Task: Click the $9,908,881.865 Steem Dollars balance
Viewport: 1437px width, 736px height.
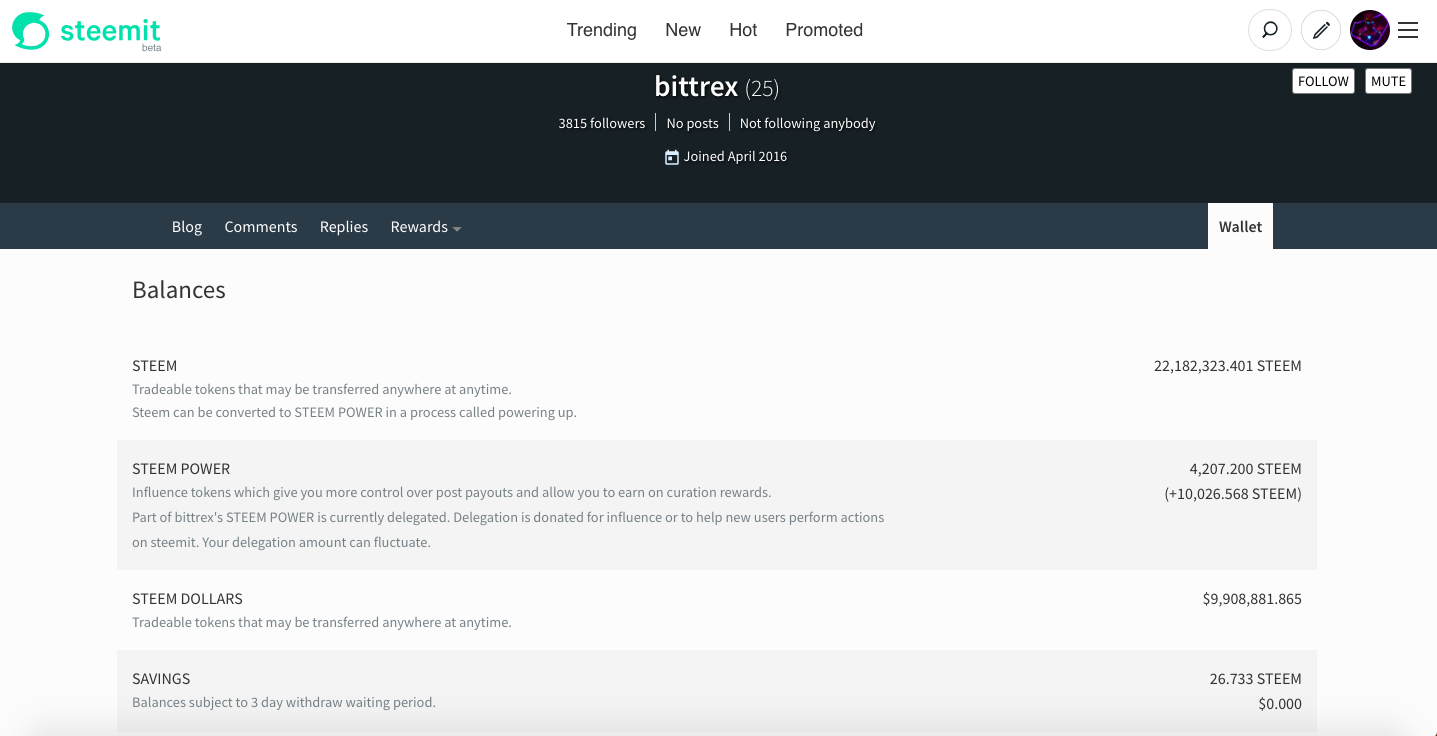Action: [1252, 599]
